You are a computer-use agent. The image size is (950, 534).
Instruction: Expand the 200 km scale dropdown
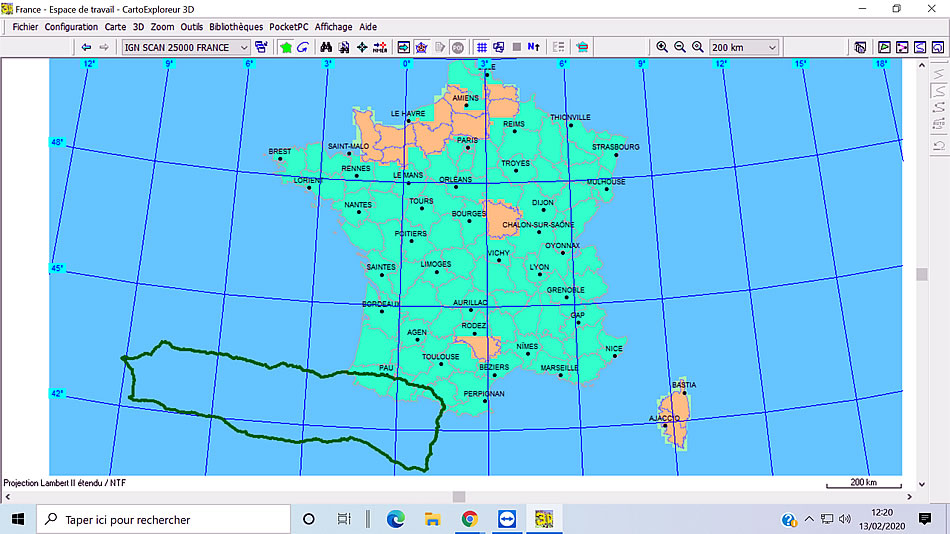(772, 47)
